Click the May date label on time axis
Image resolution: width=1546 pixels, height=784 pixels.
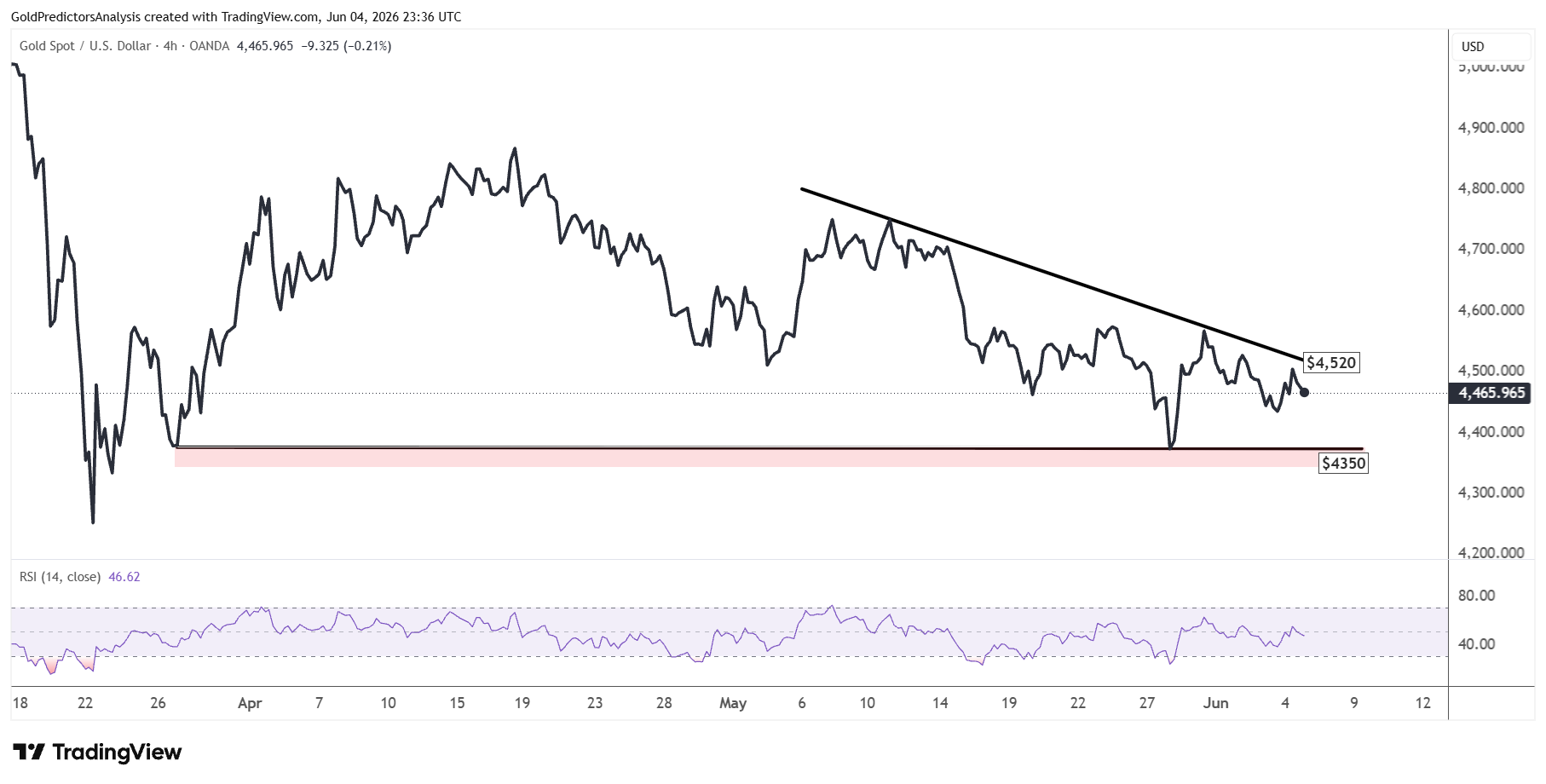[733, 704]
